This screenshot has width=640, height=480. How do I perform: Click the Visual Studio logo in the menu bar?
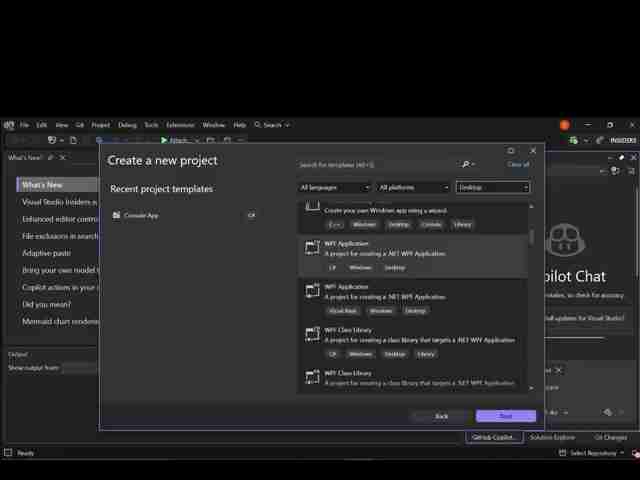tap(9, 125)
